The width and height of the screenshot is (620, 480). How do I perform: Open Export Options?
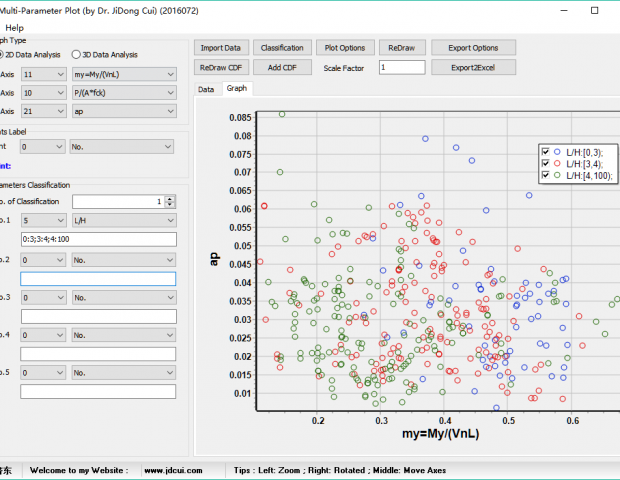[x=473, y=48]
